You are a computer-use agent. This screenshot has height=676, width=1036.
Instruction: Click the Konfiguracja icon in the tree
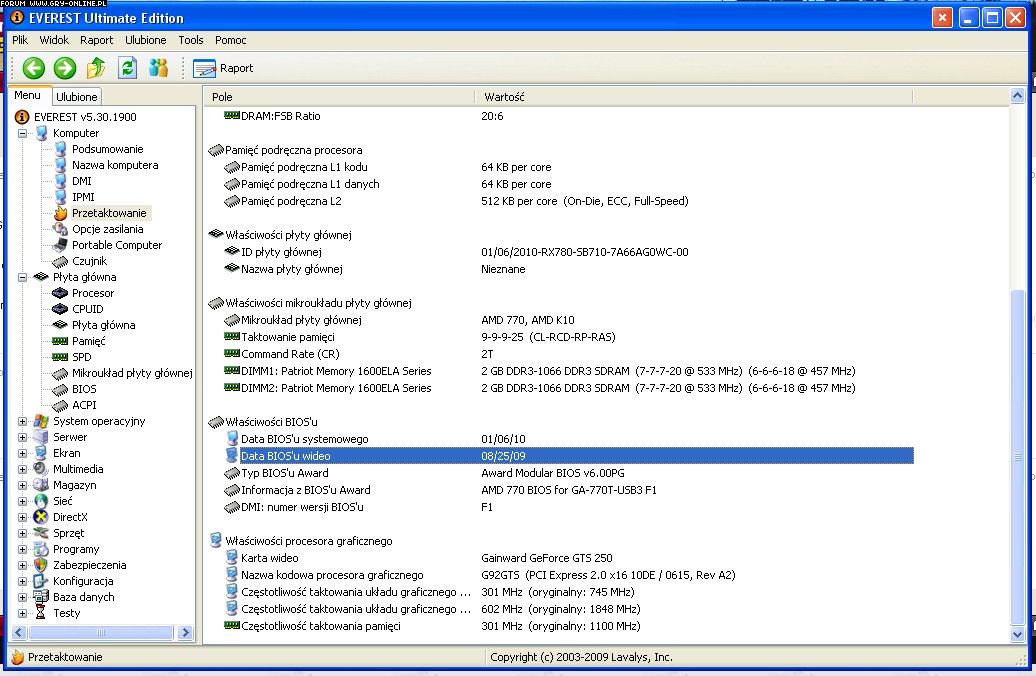41,581
